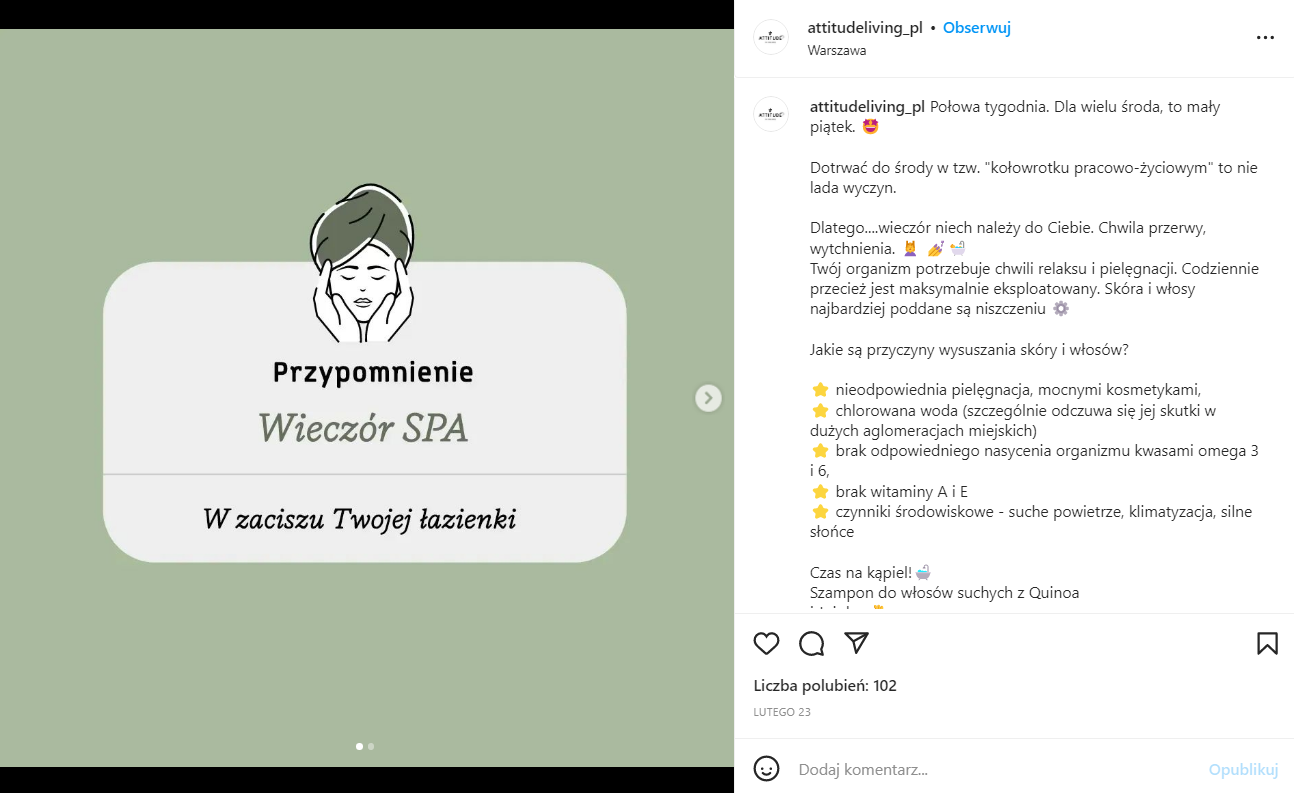Share post with paper plane icon
Viewport: 1294px width, 793px height.
click(857, 642)
